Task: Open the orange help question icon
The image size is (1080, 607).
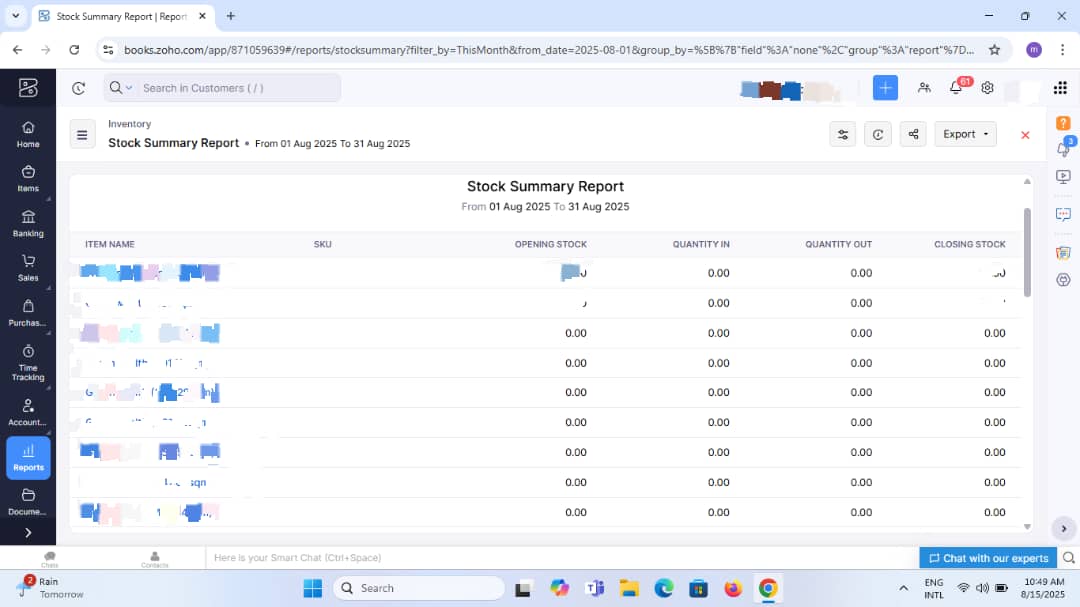Action: coord(1063,123)
